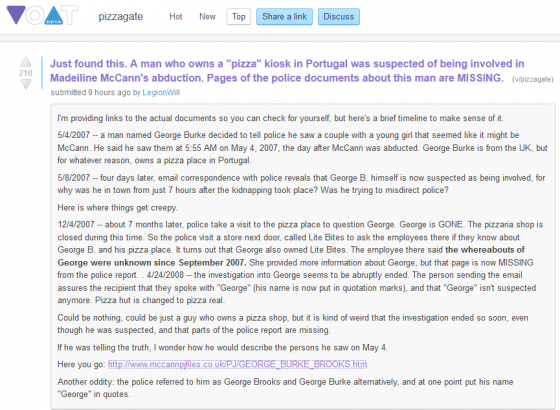
Task: Open the LegionWill user profile
Action: pos(161,92)
